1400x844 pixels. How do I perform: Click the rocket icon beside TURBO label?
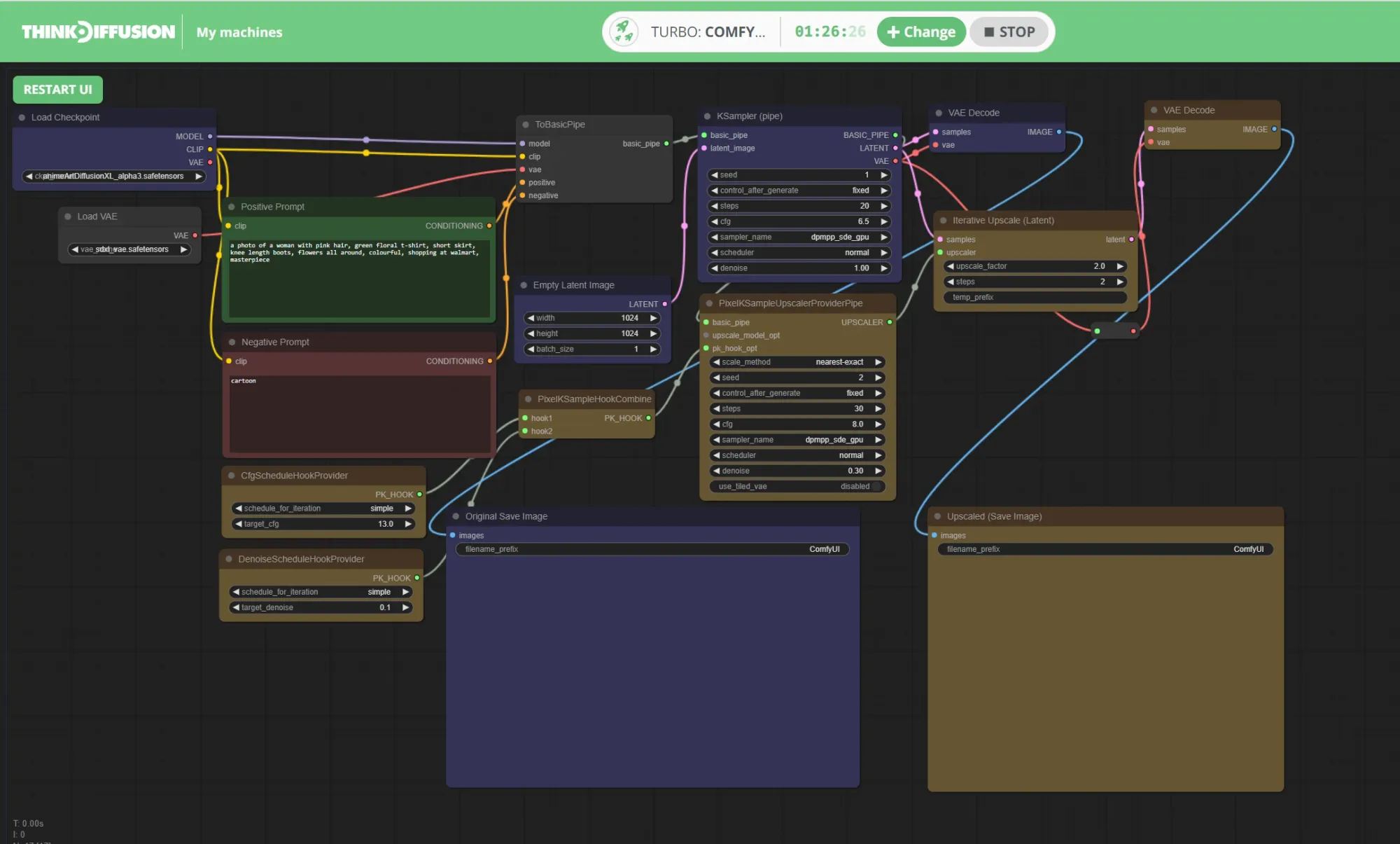(623, 31)
